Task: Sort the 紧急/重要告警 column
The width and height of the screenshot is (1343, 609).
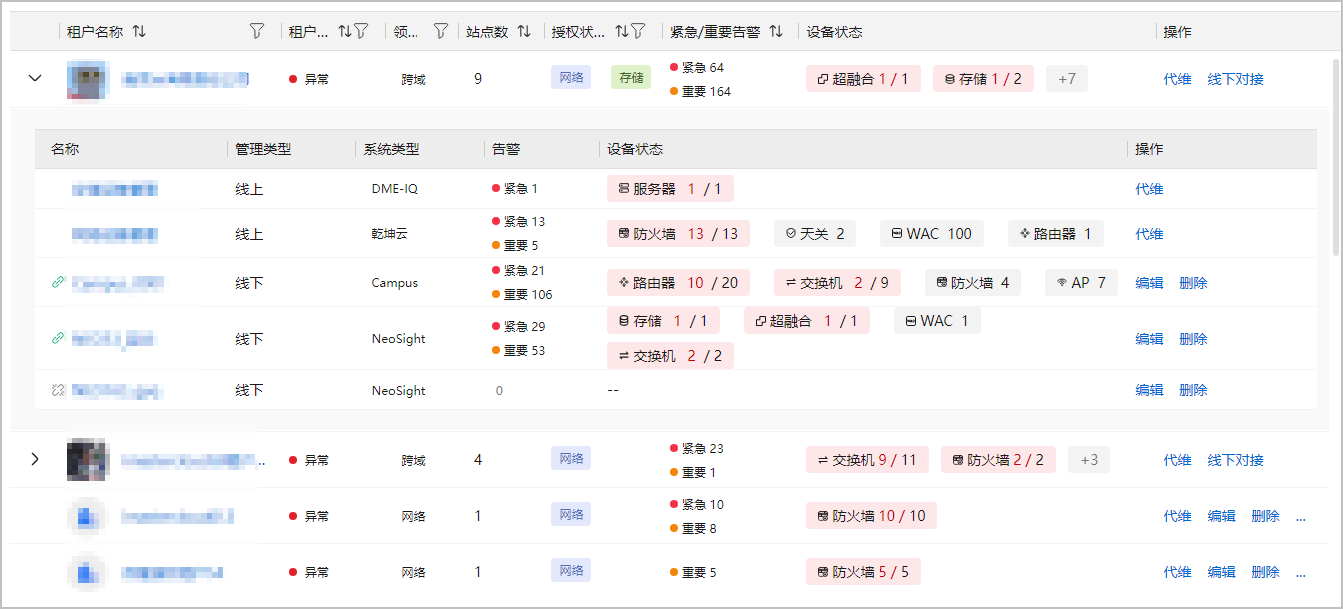Action: pos(776,32)
